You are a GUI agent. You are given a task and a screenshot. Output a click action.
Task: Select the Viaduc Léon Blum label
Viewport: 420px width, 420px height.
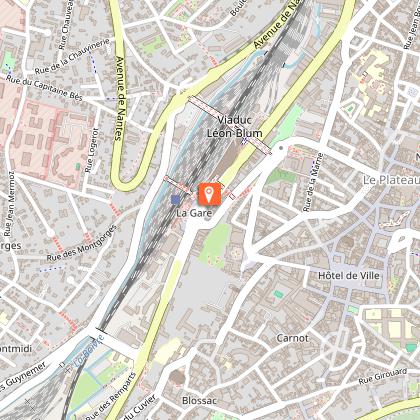[x=235, y=127]
